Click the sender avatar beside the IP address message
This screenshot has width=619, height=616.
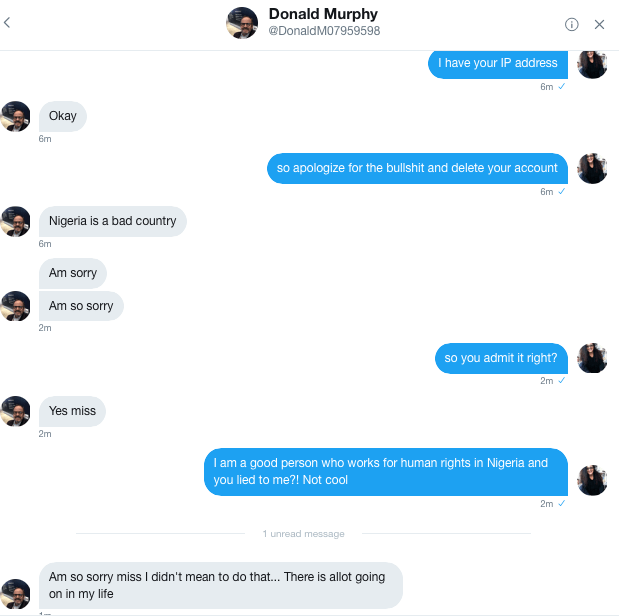[x=593, y=64]
